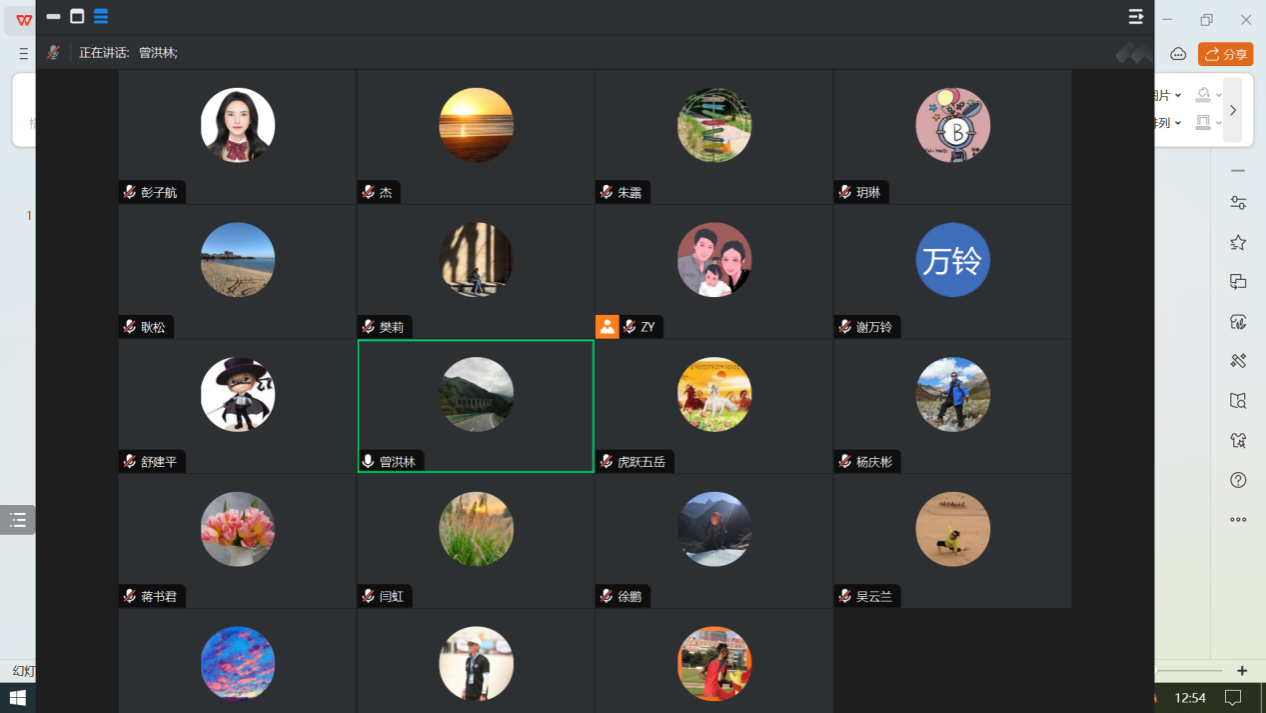1266x713 pixels.
Task: Open the magic wand design tools icon
Action: (x=1238, y=361)
